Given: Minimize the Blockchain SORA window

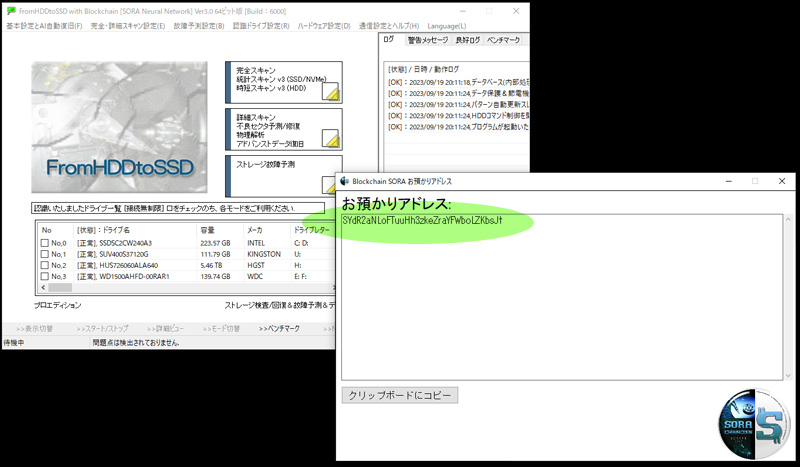Looking at the screenshot, I should coord(729,181).
